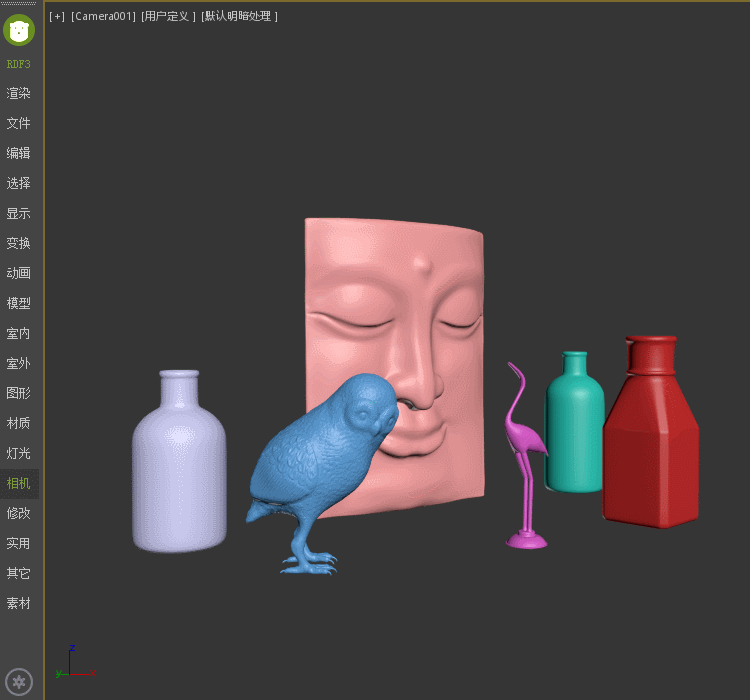This screenshot has width=750, height=700.
Task: Open the 变换 sidebar menu
Action: coord(19,243)
